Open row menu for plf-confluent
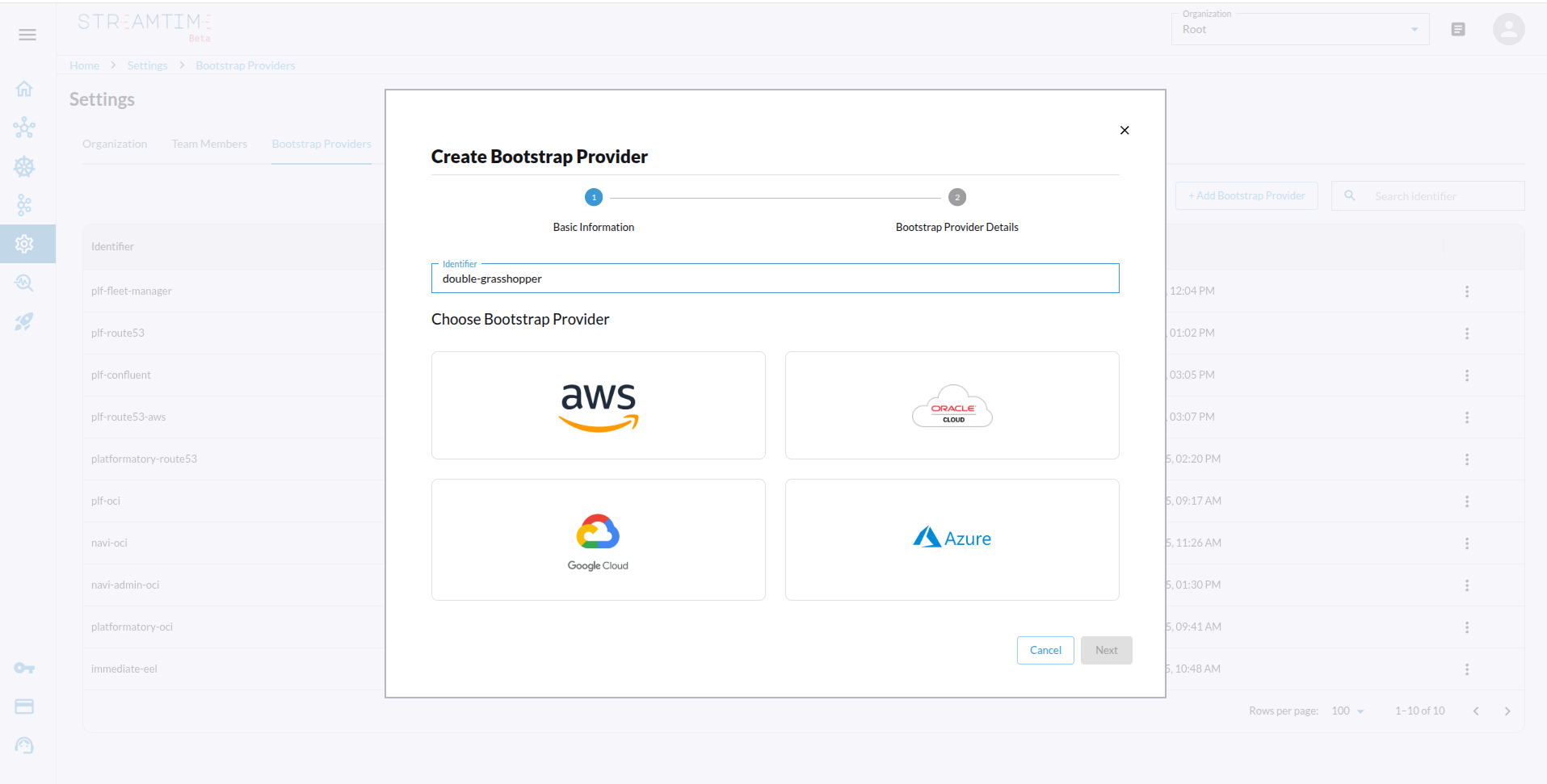Screen dimensions: 1547x784 pos(1467,375)
